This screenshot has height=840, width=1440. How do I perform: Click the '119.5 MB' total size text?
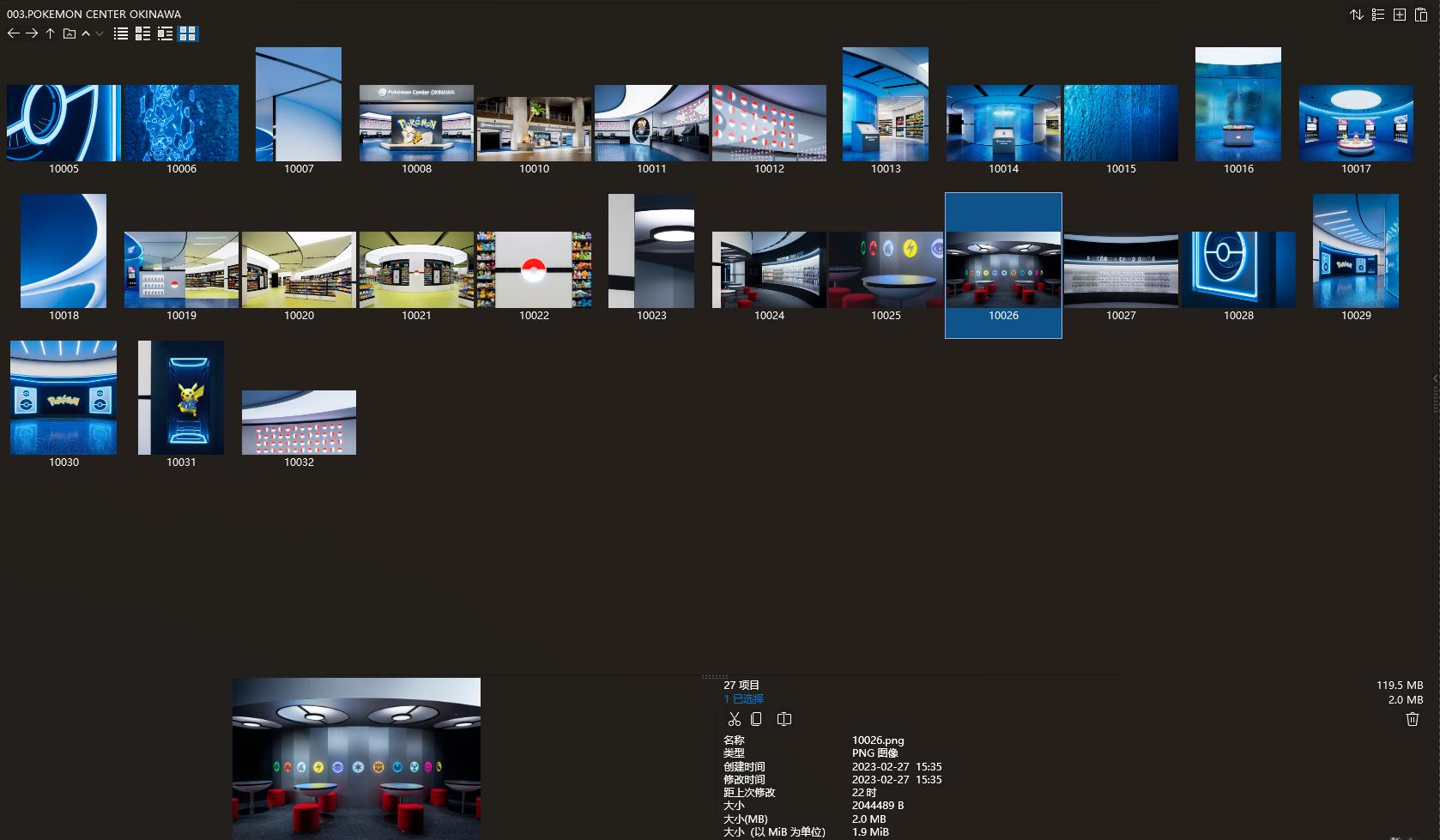[x=1400, y=685]
